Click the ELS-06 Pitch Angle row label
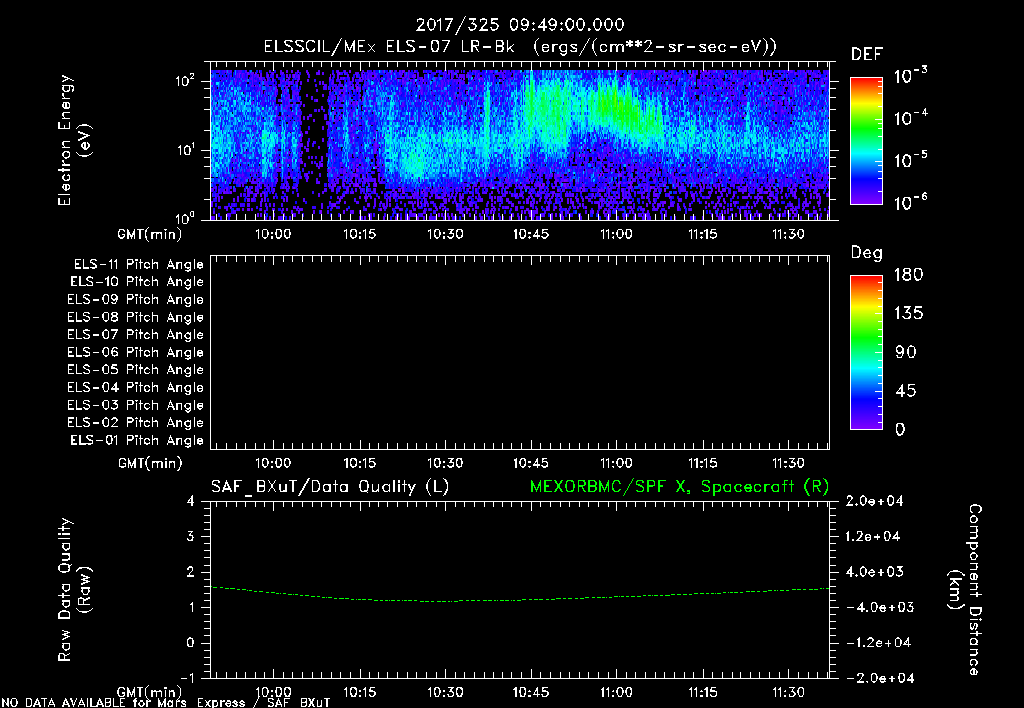Image resolution: width=1024 pixels, height=708 pixels. pyautogui.click(x=135, y=352)
